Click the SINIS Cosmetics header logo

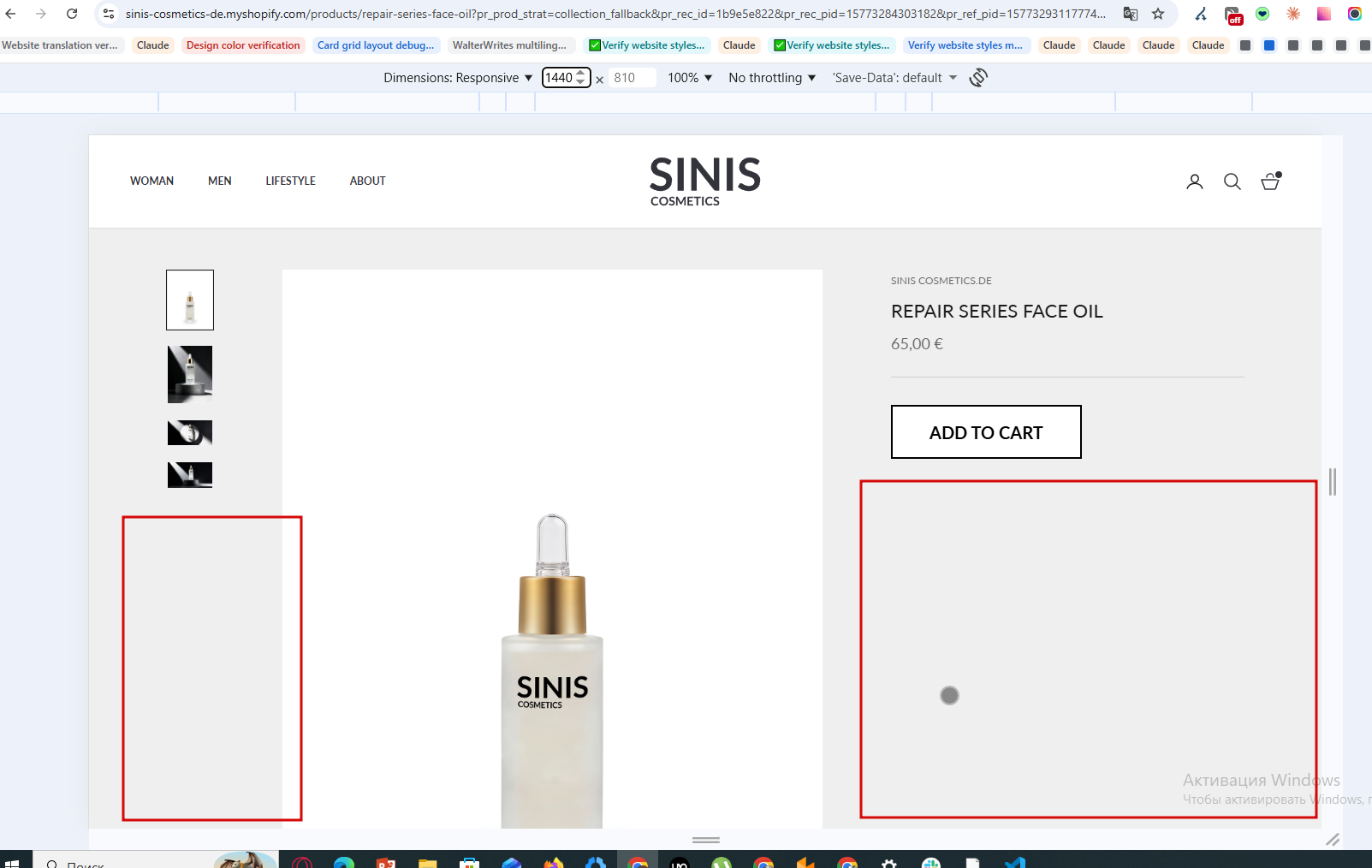[705, 181]
